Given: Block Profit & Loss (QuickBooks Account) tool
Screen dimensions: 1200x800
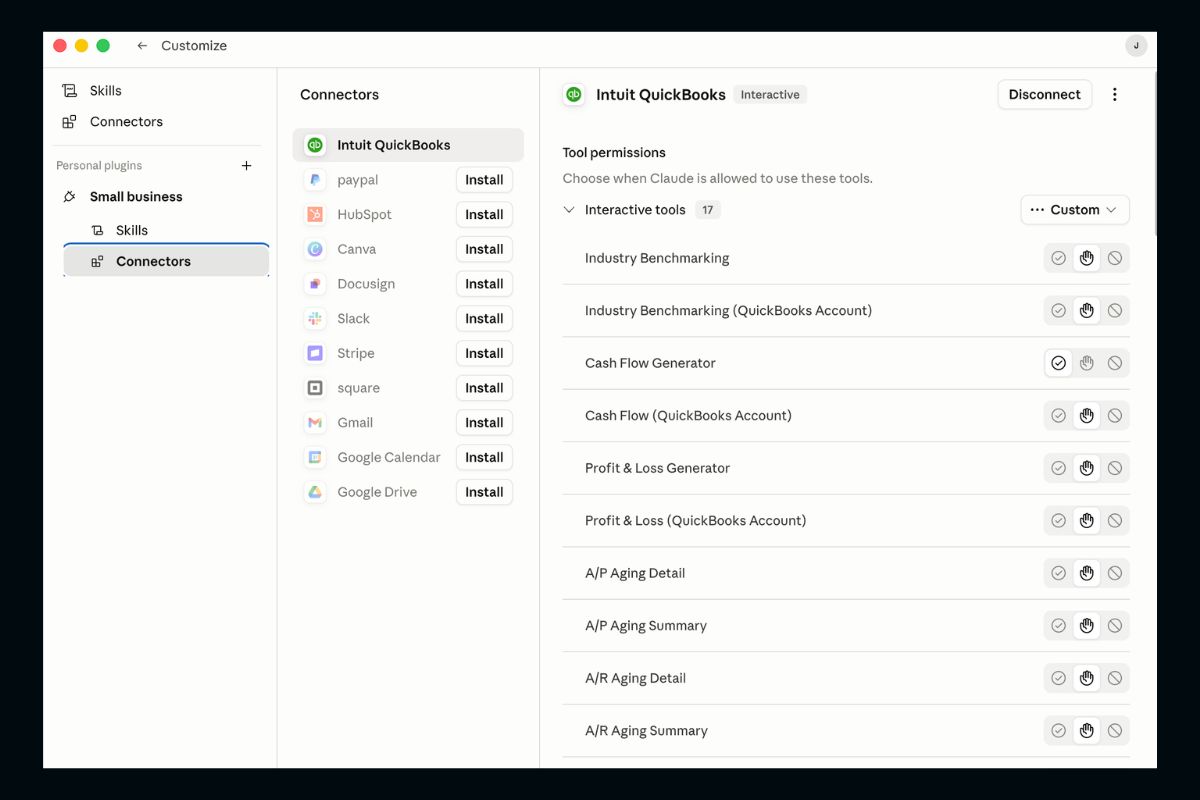Looking at the screenshot, I should pyautogui.click(x=1115, y=521).
